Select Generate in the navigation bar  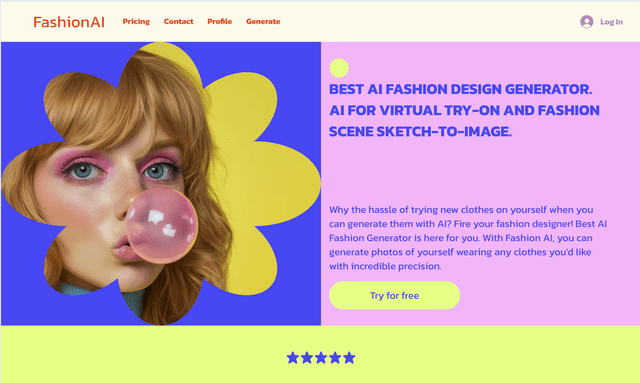coord(263,22)
